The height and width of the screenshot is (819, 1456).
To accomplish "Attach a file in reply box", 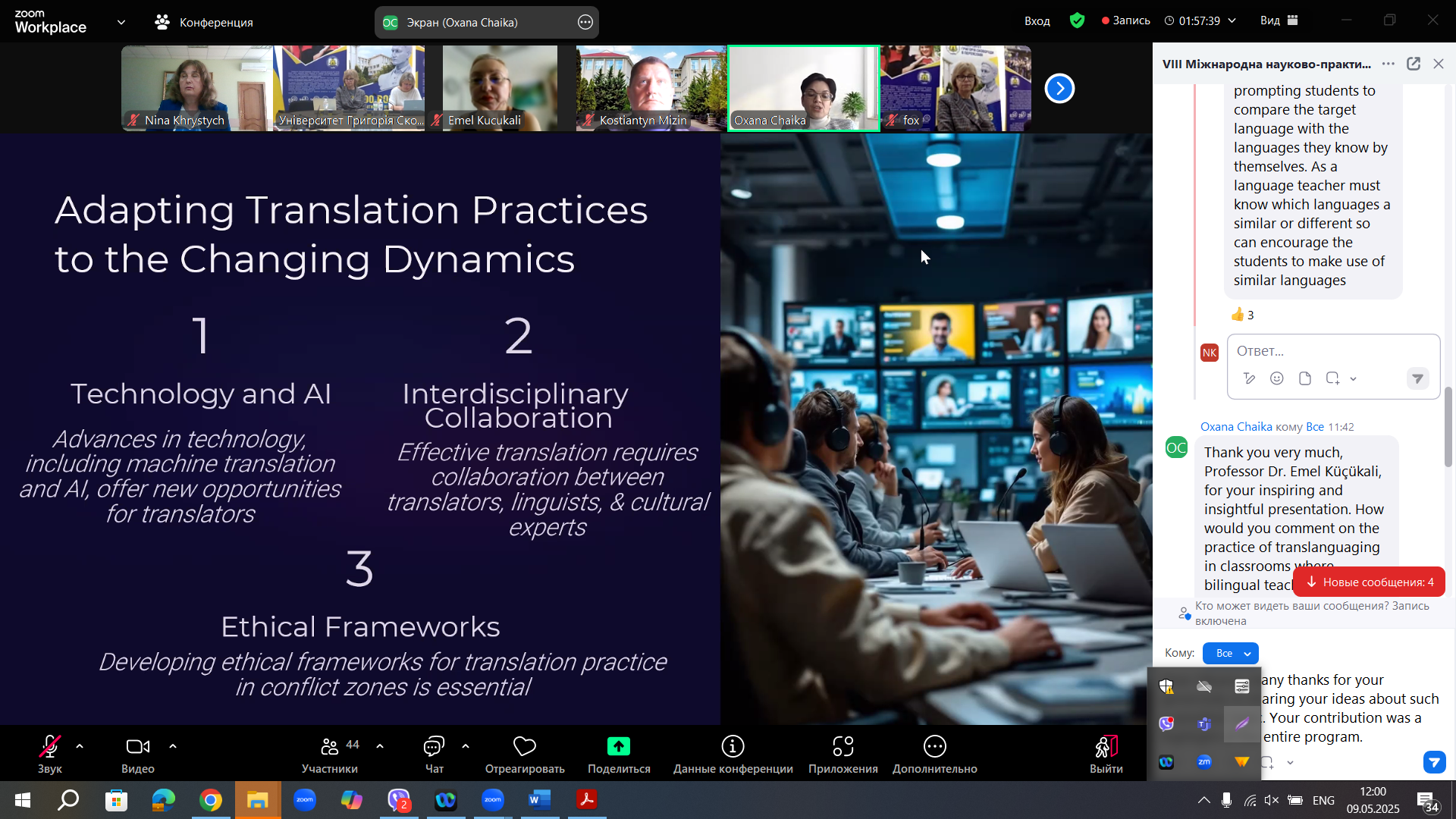I will click(x=1305, y=378).
